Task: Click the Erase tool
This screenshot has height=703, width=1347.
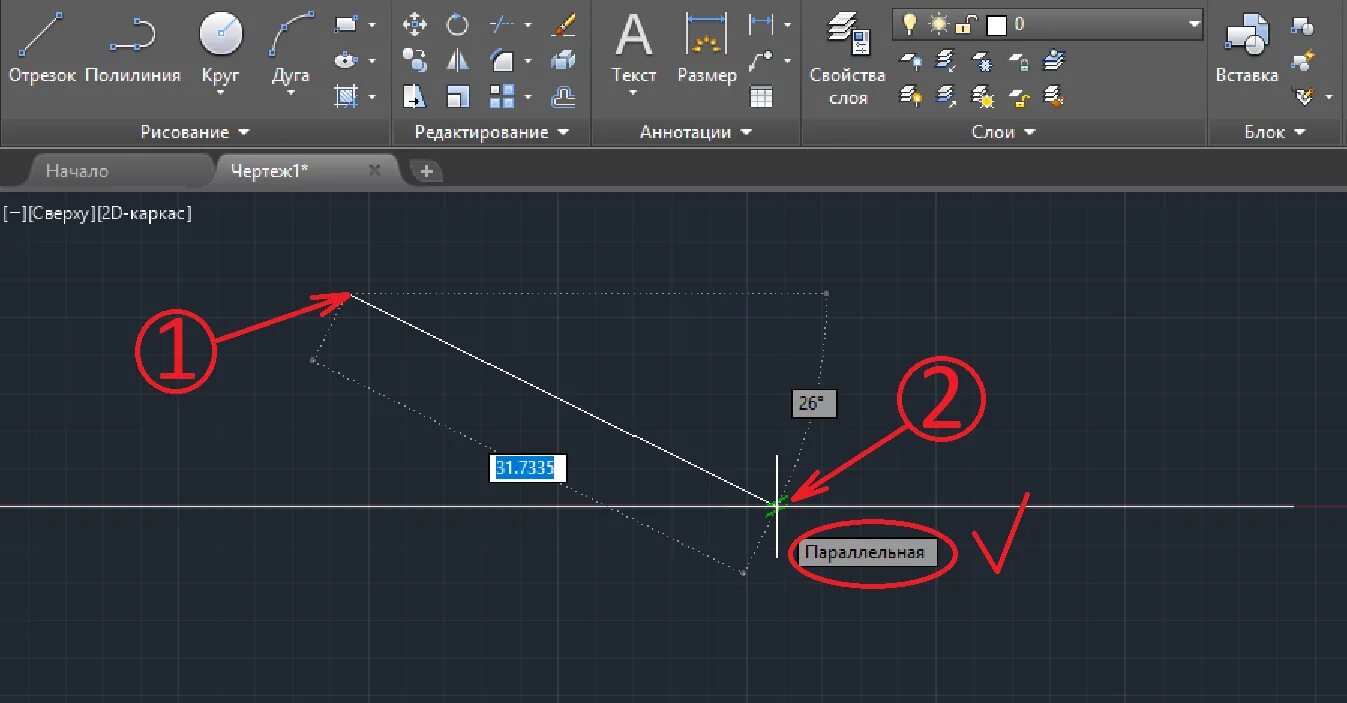Action: click(564, 25)
